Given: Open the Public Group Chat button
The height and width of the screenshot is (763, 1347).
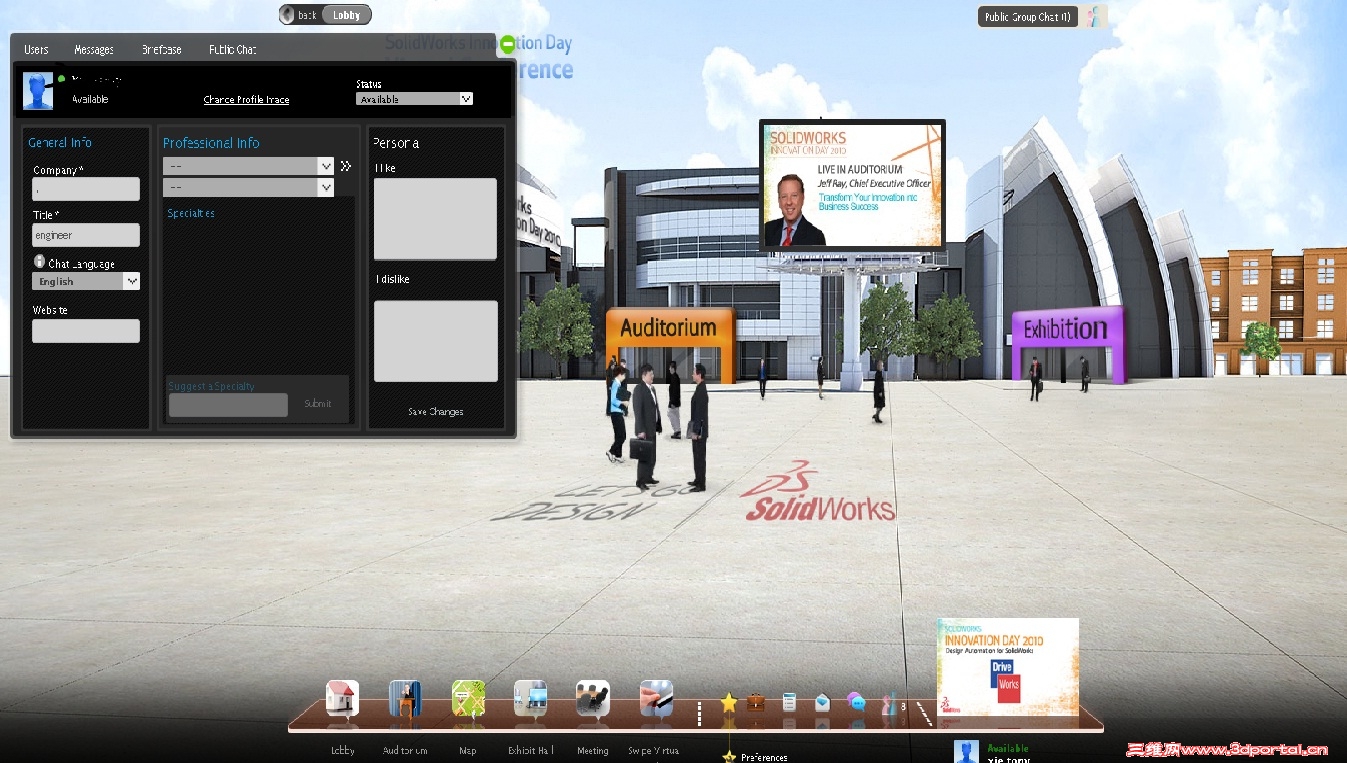Looking at the screenshot, I should pyautogui.click(x=1027, y=16).
